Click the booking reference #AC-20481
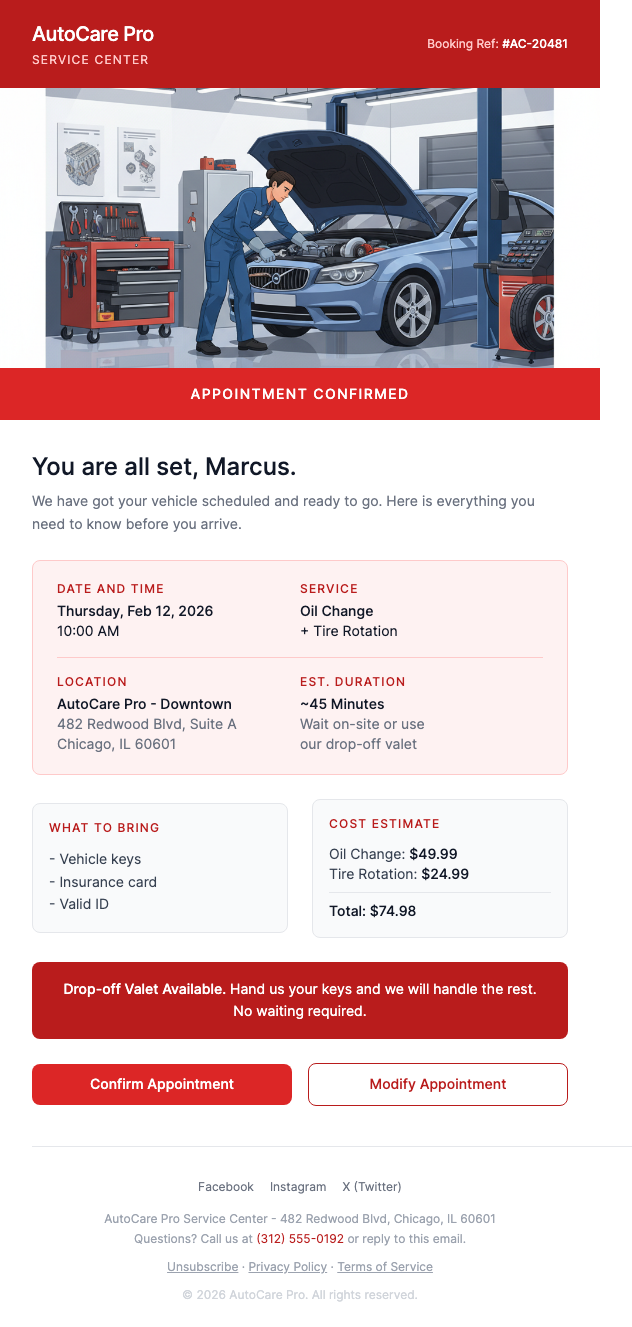632x1327 pixels. pyautogui.click(x=535, y=44)
